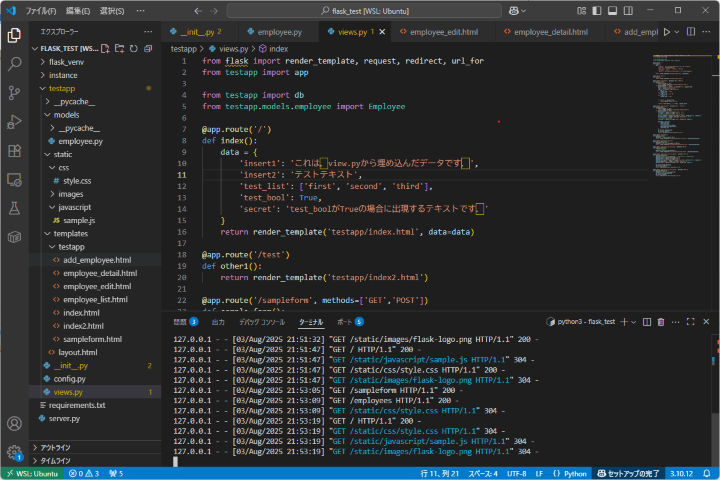720x480 pixels.
Task: Split the terminal panel
Action: pyautogui.click(x=647, y=322)
